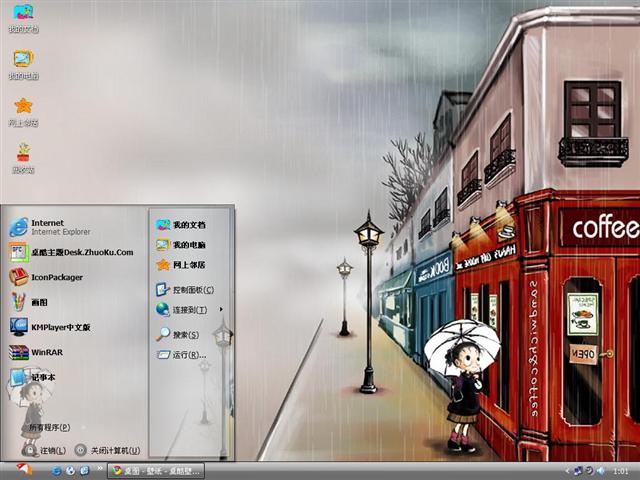This screenshot has height=480, width=640.
Task: Click the globe quick launch icon
Action: click(70, 471)
